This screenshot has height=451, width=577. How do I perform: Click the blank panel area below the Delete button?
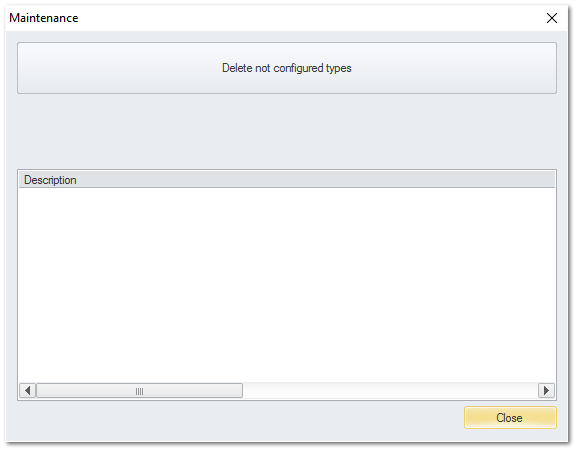287,131
